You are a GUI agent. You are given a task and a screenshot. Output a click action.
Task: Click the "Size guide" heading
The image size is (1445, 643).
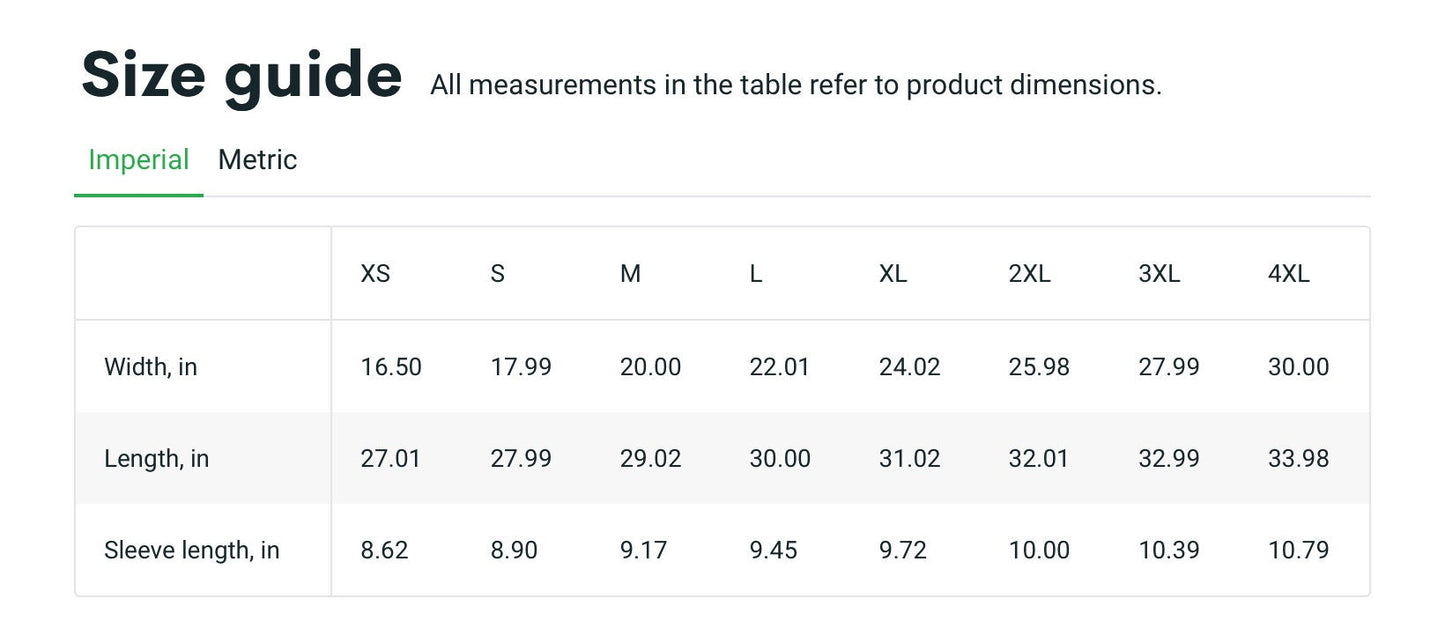pyautogui.click(x=241, y=76)
